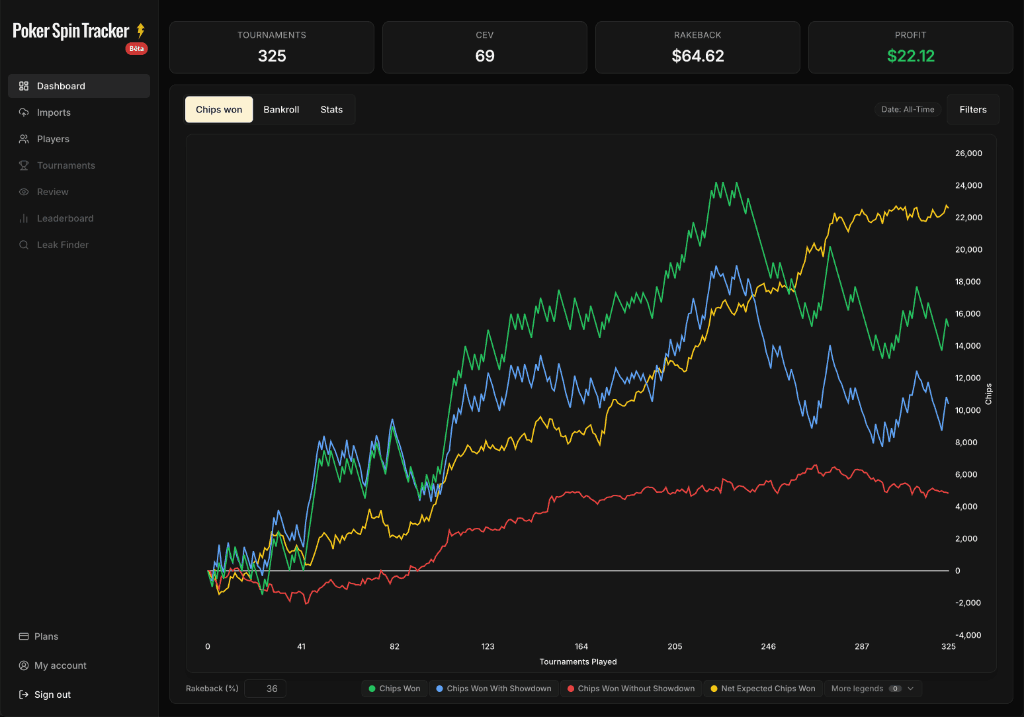The width and height of the screenshot is (1024, 717).
Task: Switch to the Bankroll tab
Action: pos(281,109)
